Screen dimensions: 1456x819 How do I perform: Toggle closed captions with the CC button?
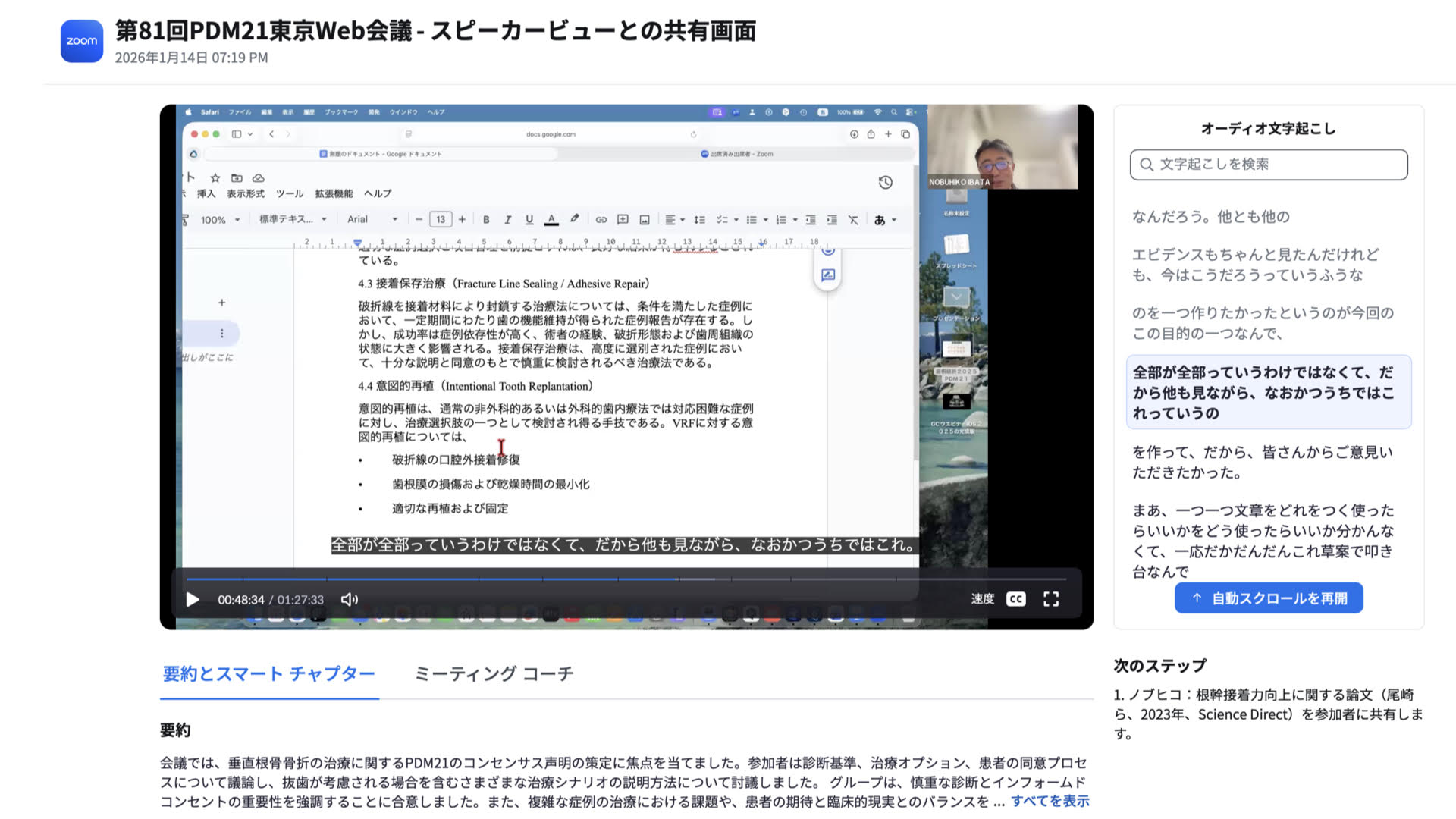[x=1015, y=598]
